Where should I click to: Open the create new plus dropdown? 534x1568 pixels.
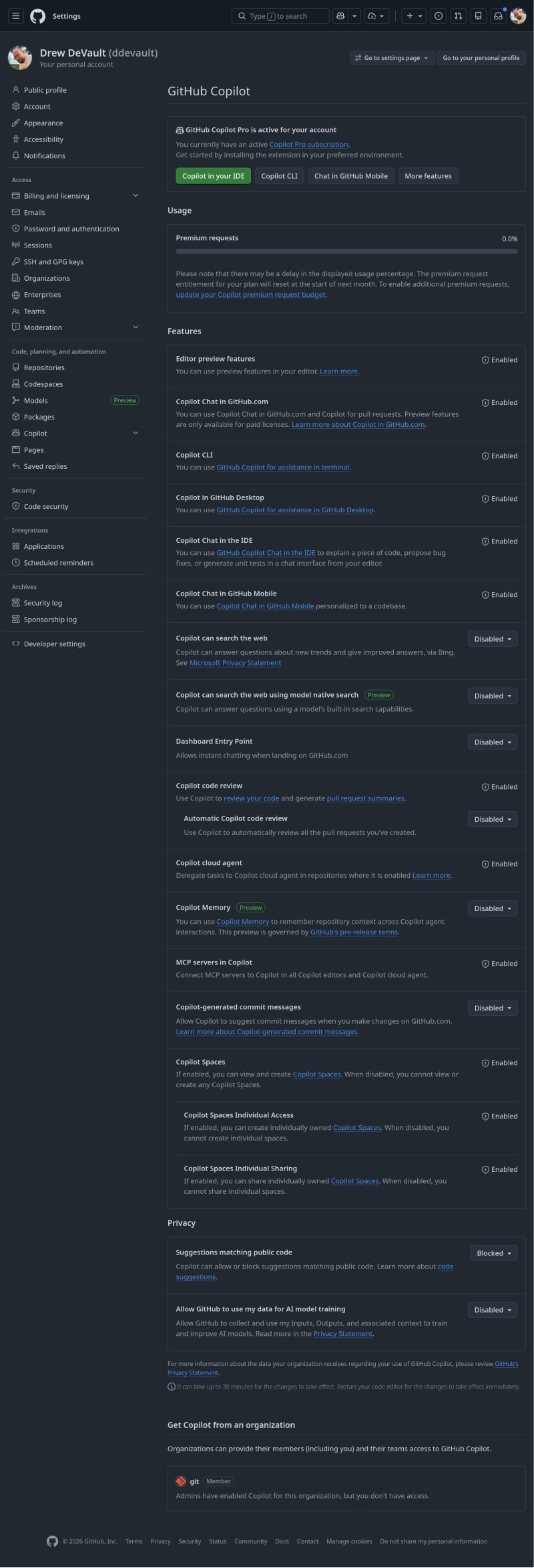(414, 16)
